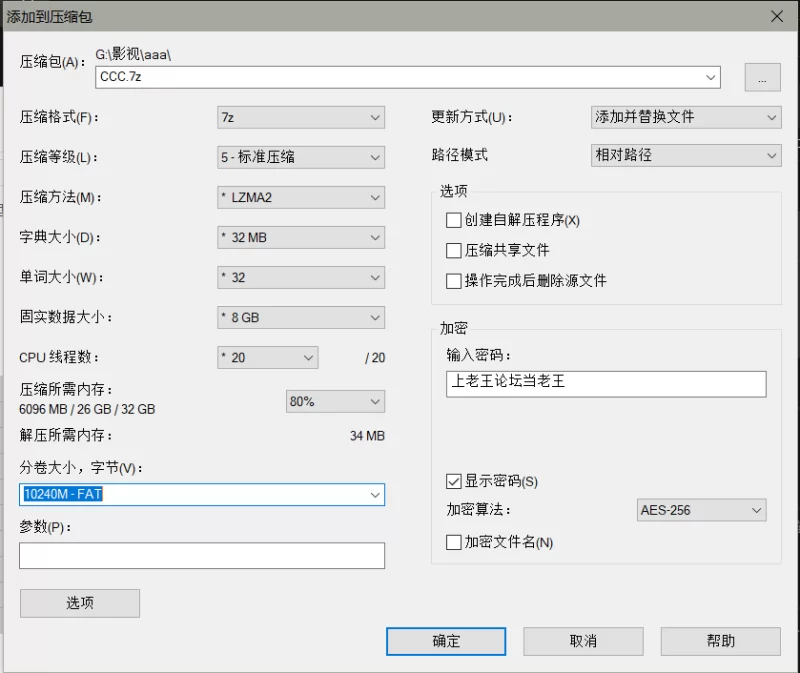This screenshot has height=673, width=800.
Task: Open the CPU threads count dropdown
Action: coord(267,357)
